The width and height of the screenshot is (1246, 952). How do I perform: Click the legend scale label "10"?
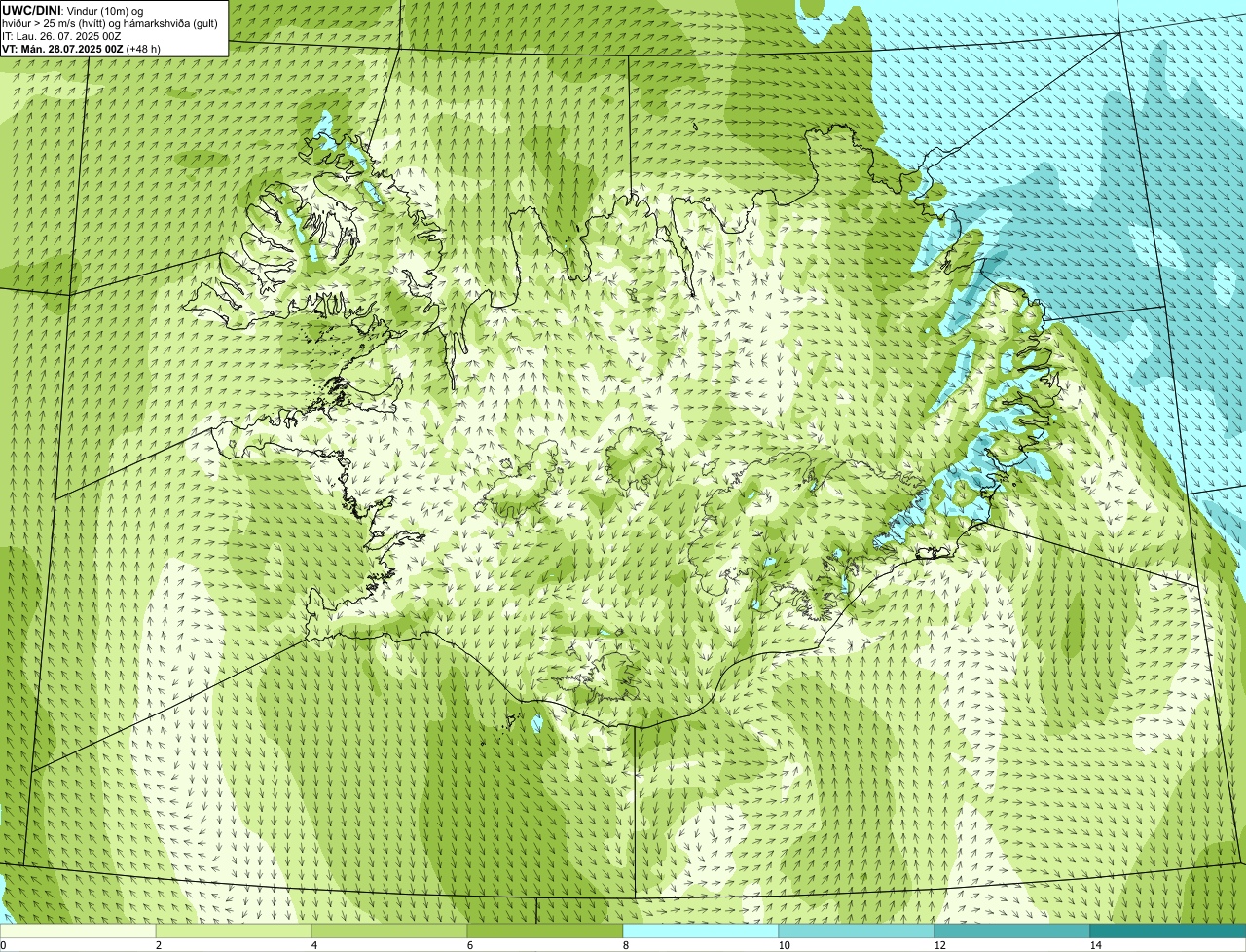click(784, 945)
